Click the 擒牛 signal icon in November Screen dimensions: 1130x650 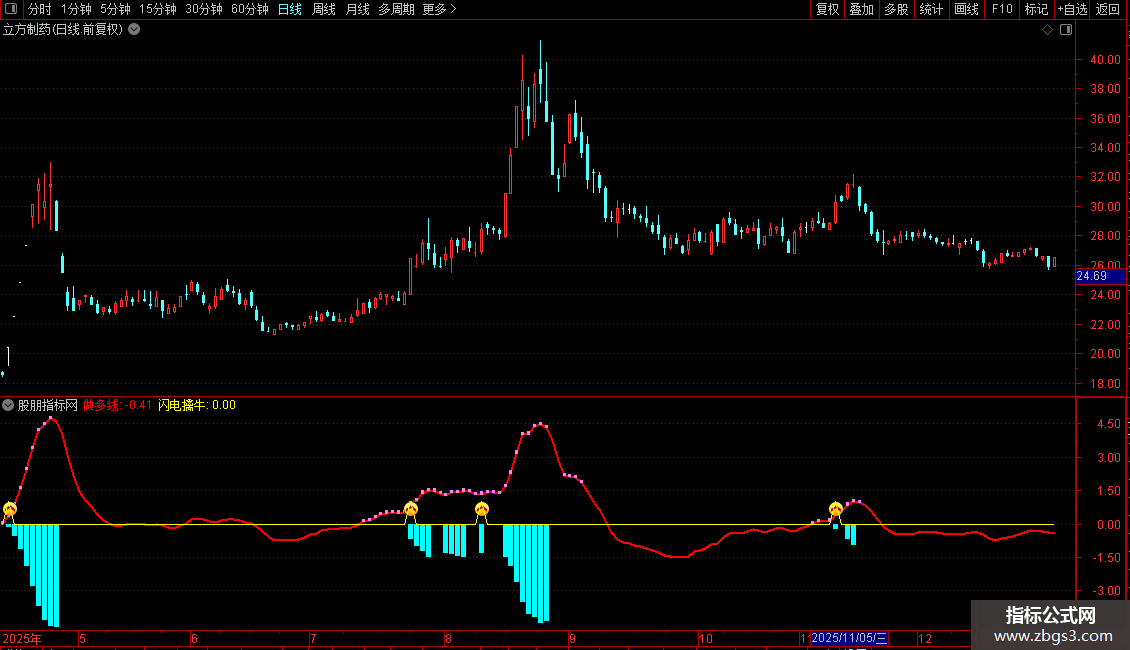(x=835, y=510)
